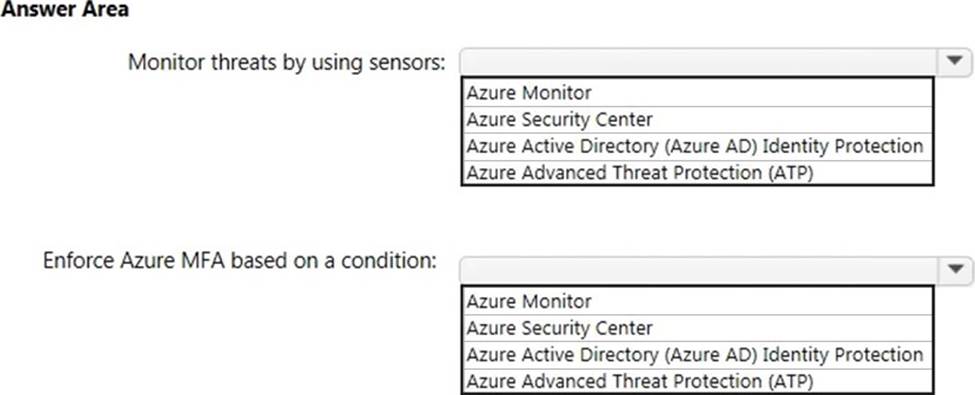
Task: Click the 'Monitor threats by using sensors' label
Action: [x=287, y=62]
